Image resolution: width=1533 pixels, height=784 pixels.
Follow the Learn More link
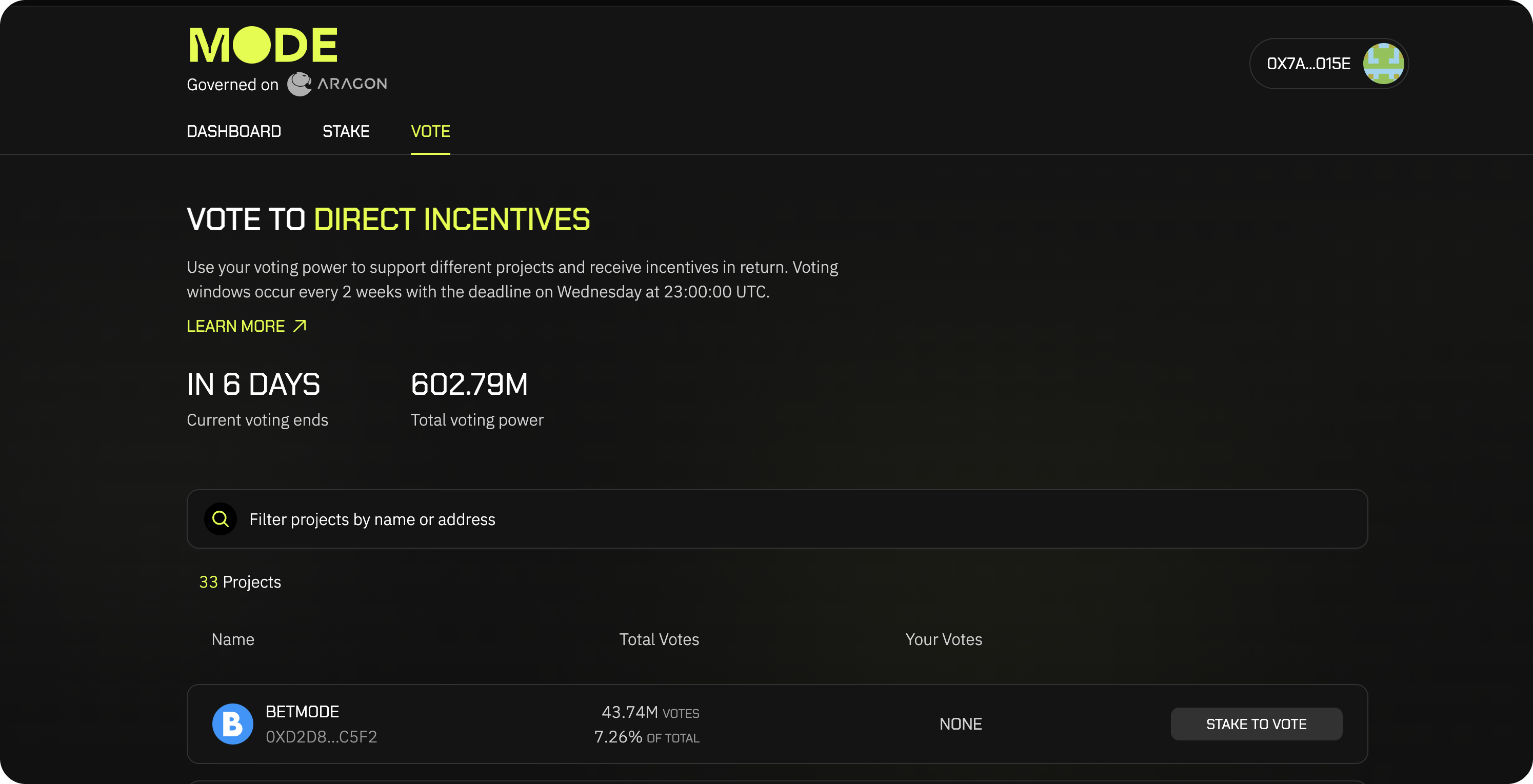tap(235, 326)
